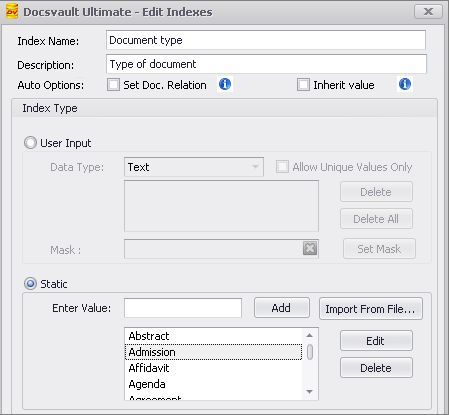Viewport: 449px width, 415px height.
Task: Select Abstract in the values list
Action: pos(213,336)
